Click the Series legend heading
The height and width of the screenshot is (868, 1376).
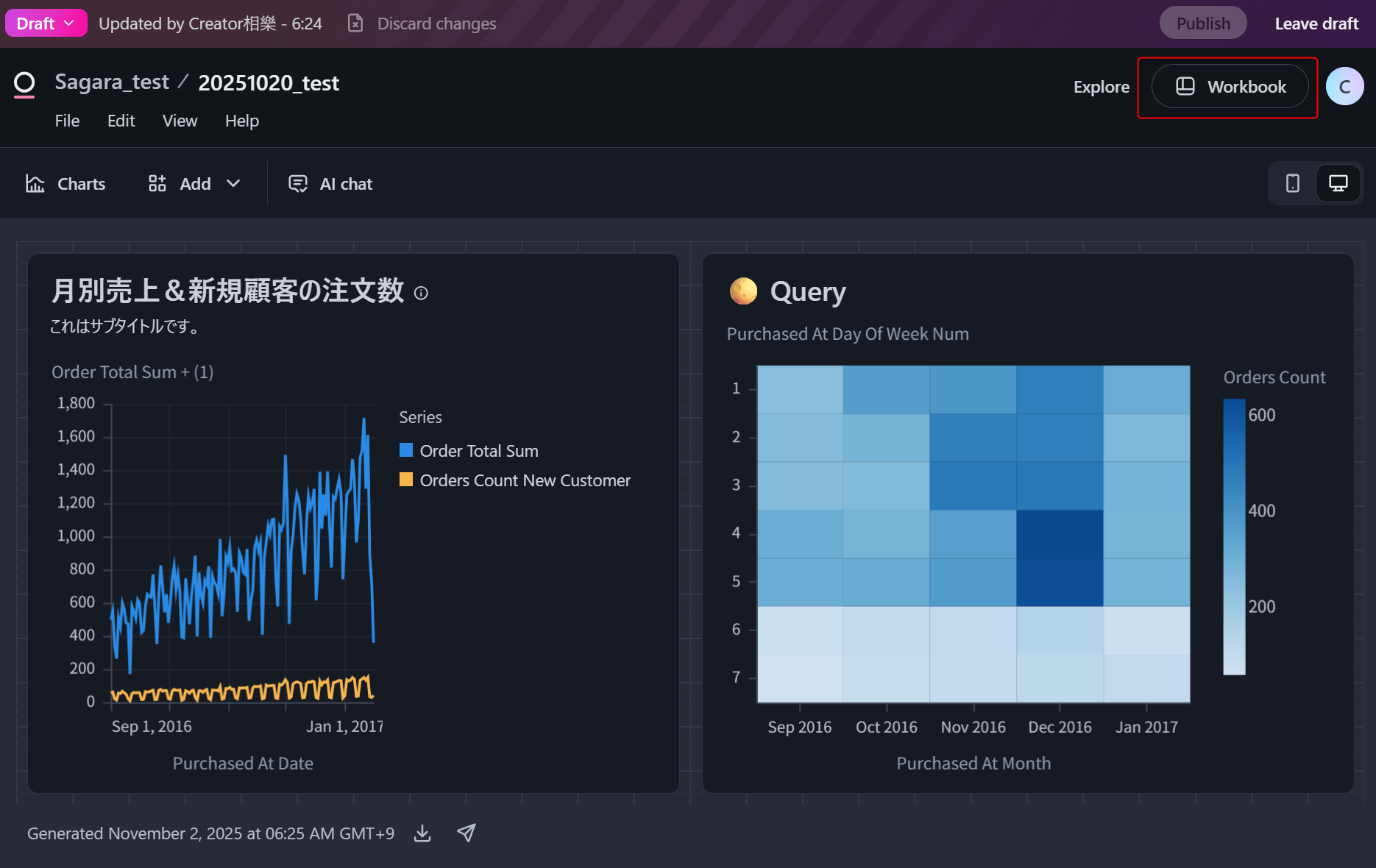[420, 417]
